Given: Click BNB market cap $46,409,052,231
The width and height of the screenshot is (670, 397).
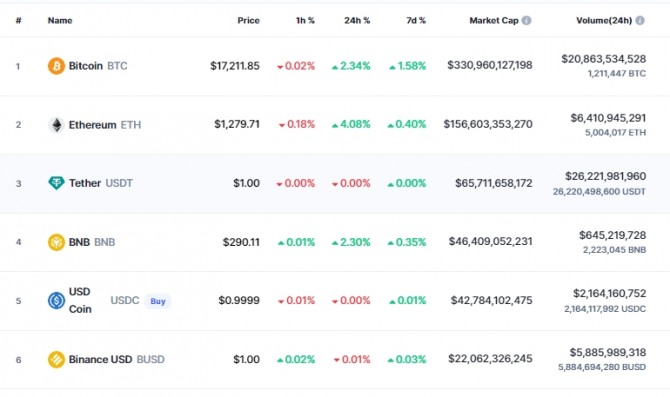Looking at the screenshot, I should [491, 241].
